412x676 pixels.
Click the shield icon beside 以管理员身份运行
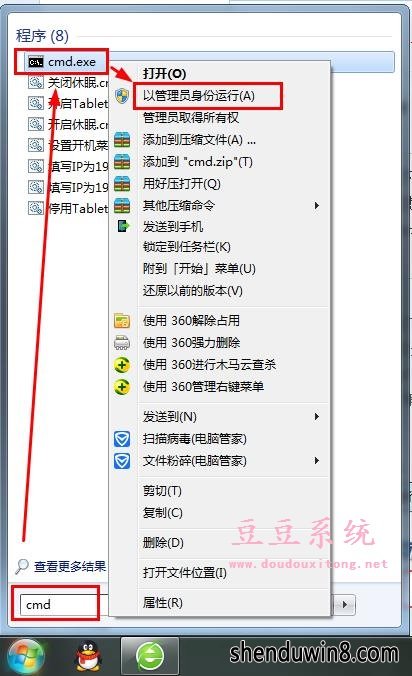point(122,96)
